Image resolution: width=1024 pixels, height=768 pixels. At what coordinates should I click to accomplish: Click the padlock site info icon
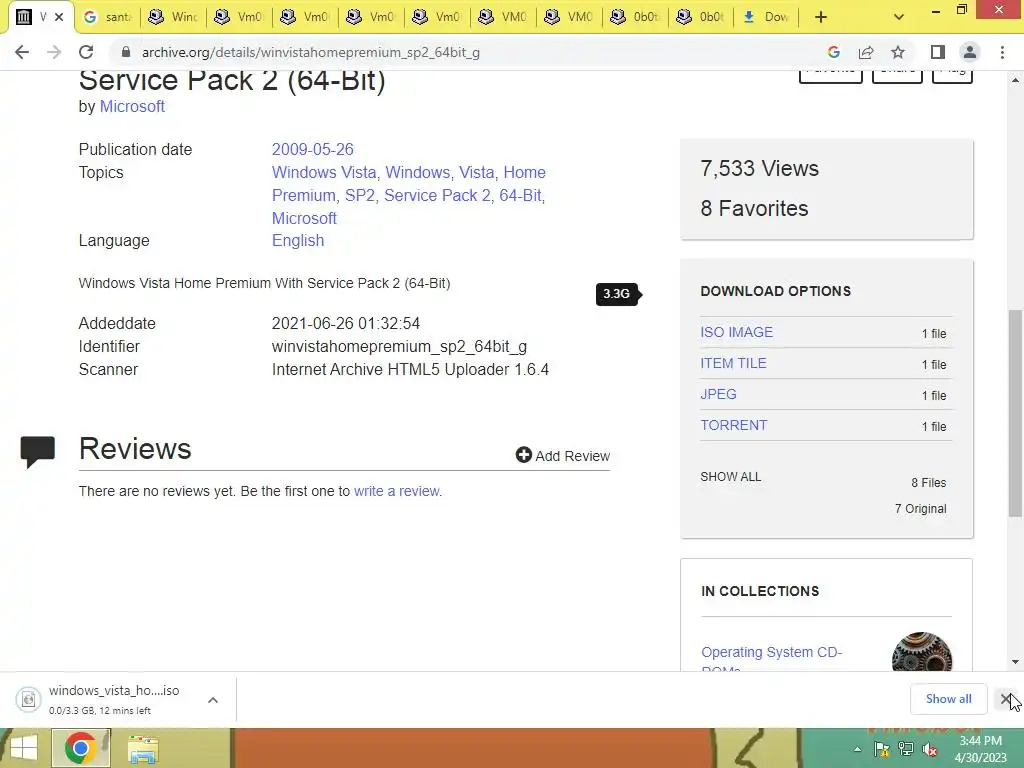tap(126, 52)
